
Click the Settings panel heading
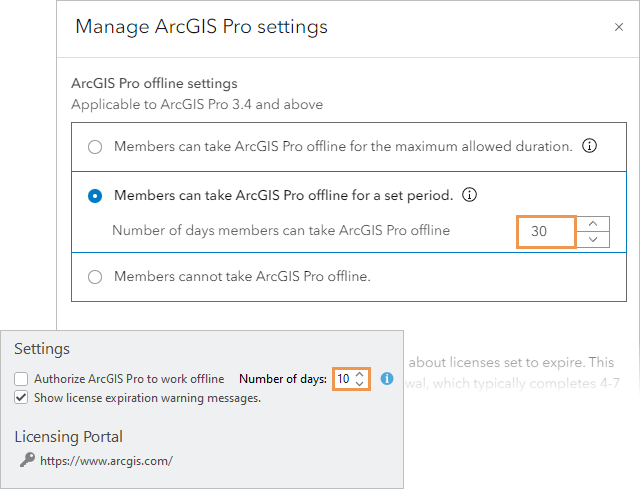42,349
